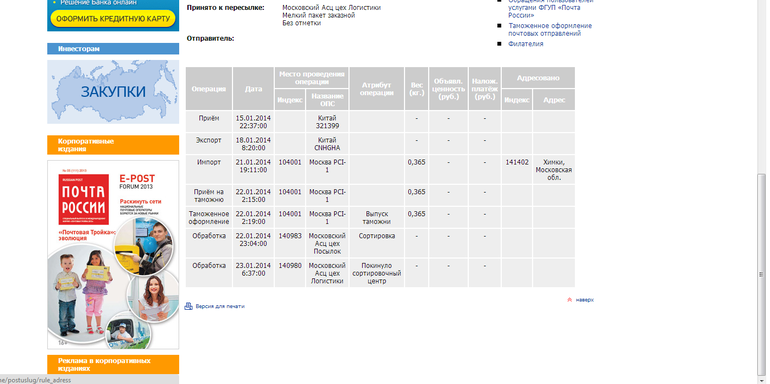Click the Московский Асц цех Посылок cell
Screen dimensions: 770x384
click(327, 243)
